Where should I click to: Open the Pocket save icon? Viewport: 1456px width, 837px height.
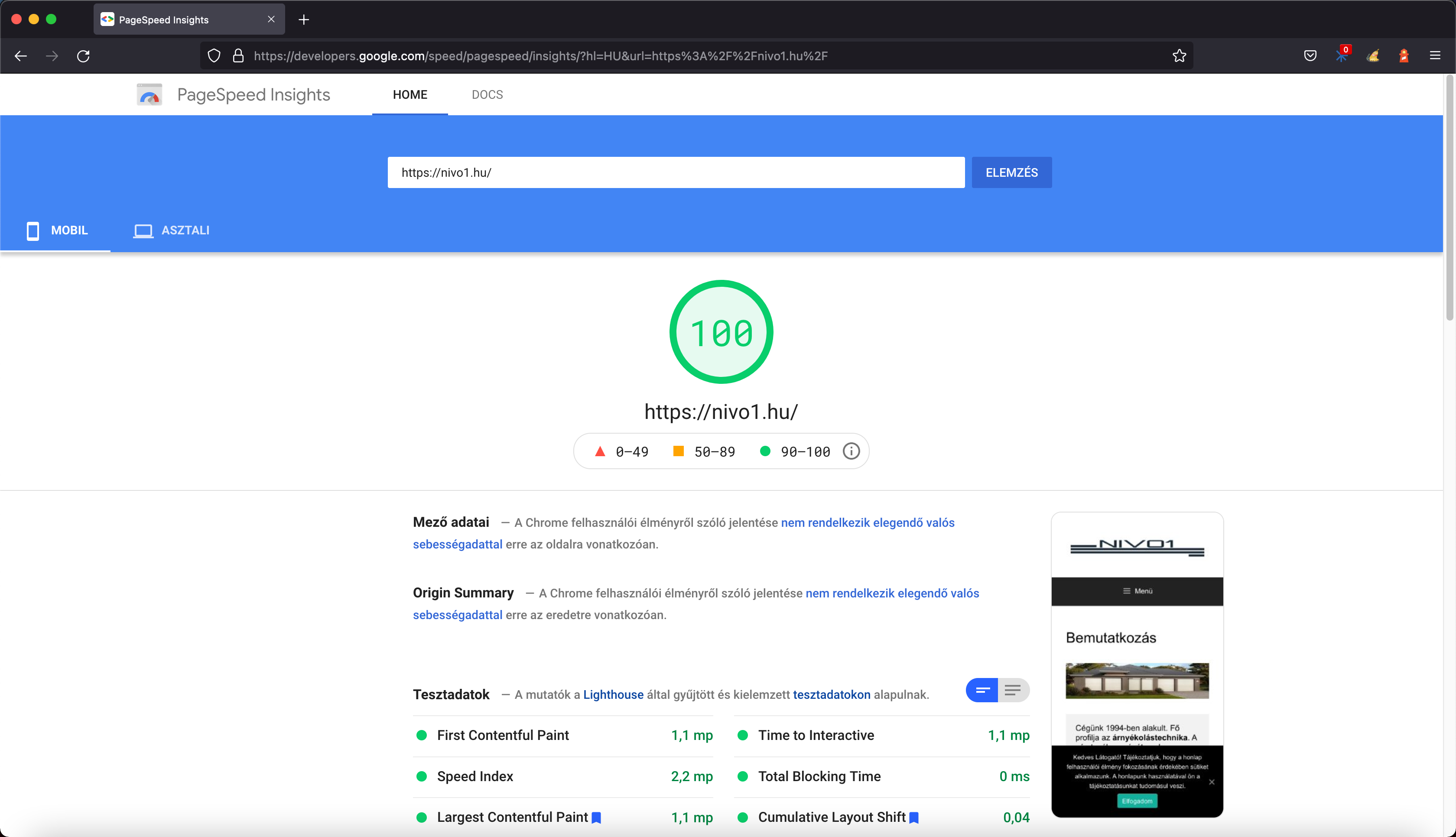(1310, 56)
